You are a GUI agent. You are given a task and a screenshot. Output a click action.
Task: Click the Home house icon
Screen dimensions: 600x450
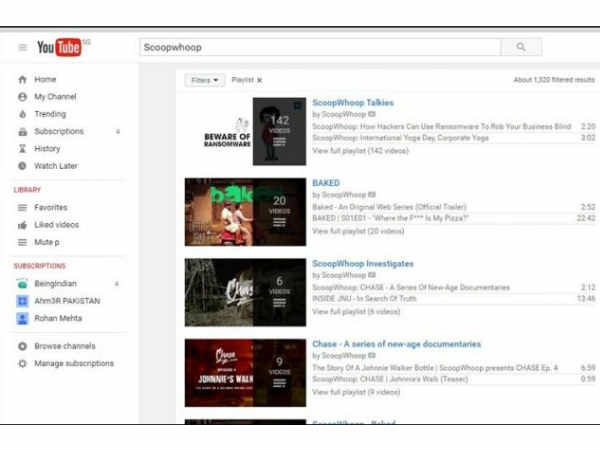(23, 80)
